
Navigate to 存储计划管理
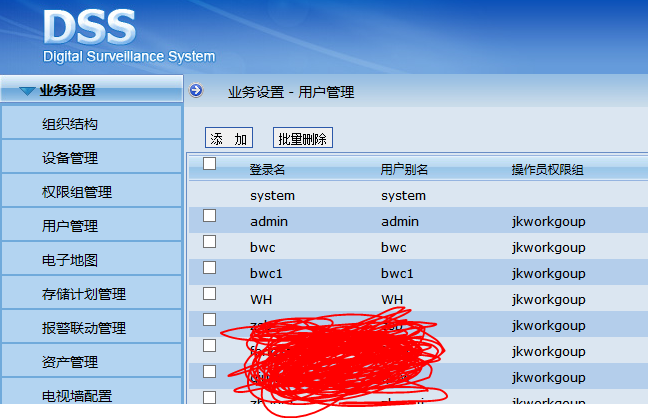click(84, 294)
